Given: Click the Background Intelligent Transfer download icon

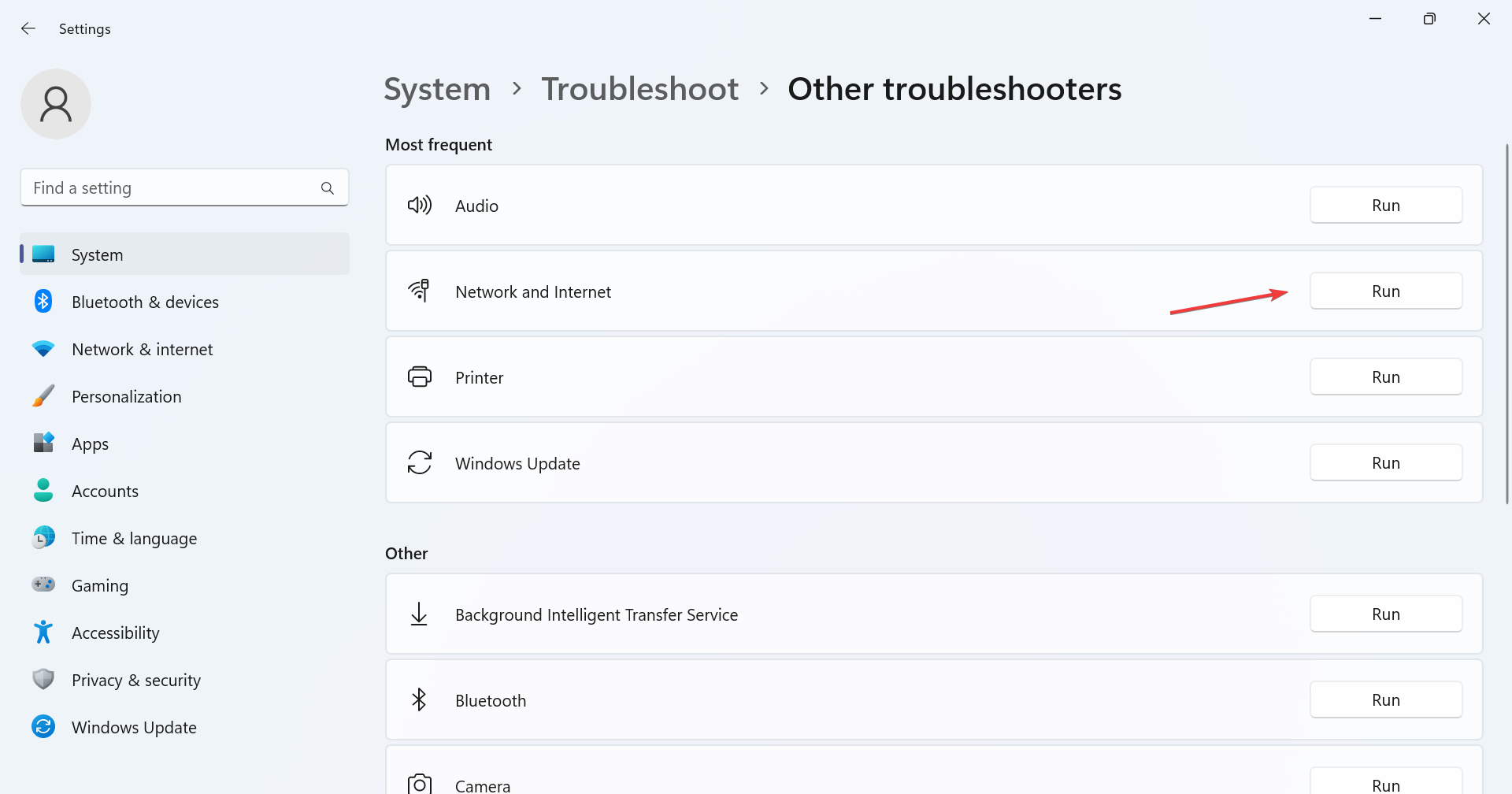Looking at the screenshot, I should (420, 614).
